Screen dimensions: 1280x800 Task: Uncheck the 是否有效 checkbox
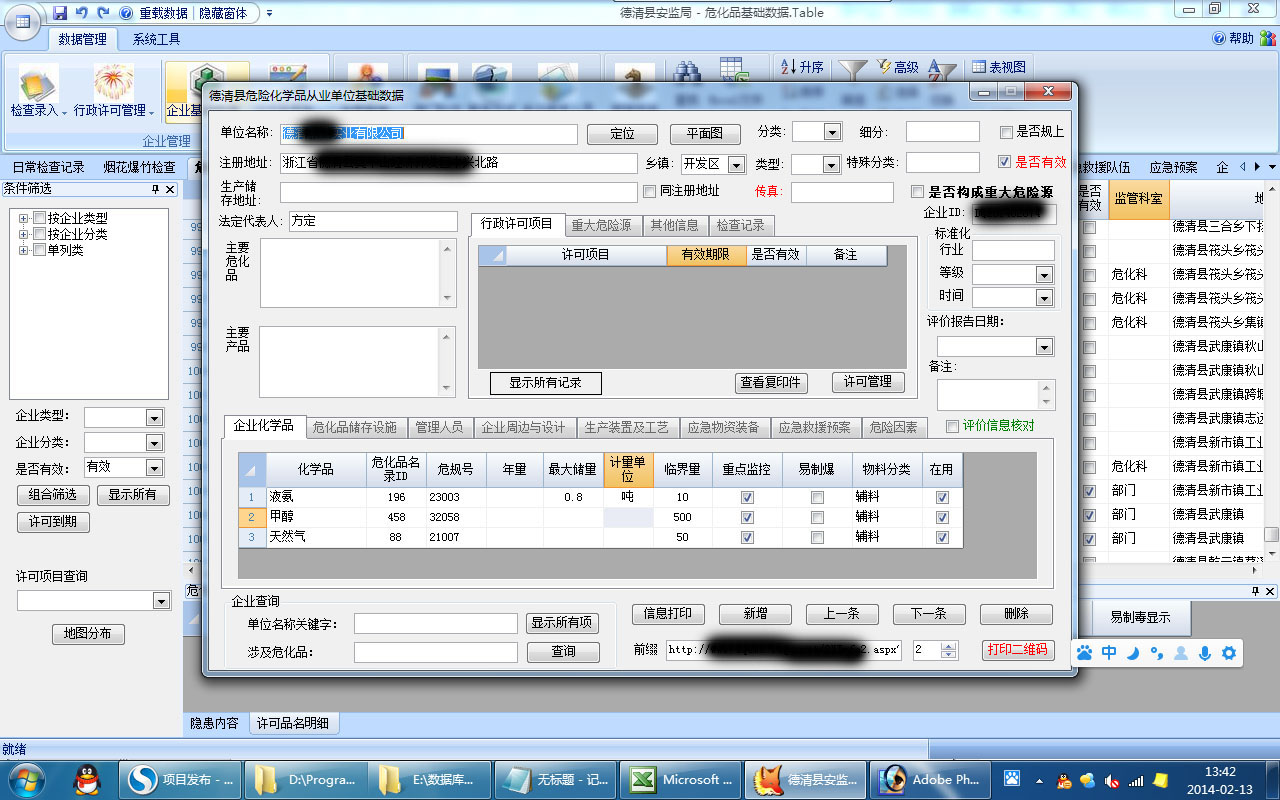coord(1005,162)
